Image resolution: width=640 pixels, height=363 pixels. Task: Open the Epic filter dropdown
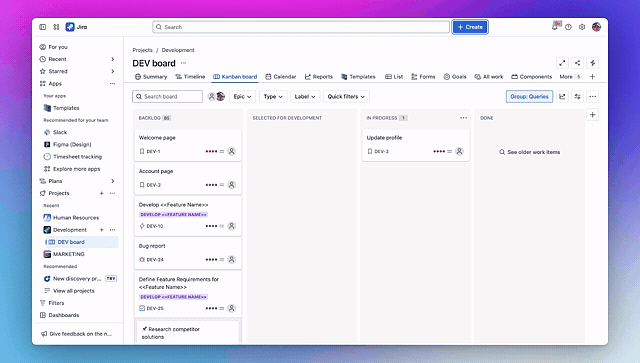click(242, 97)
